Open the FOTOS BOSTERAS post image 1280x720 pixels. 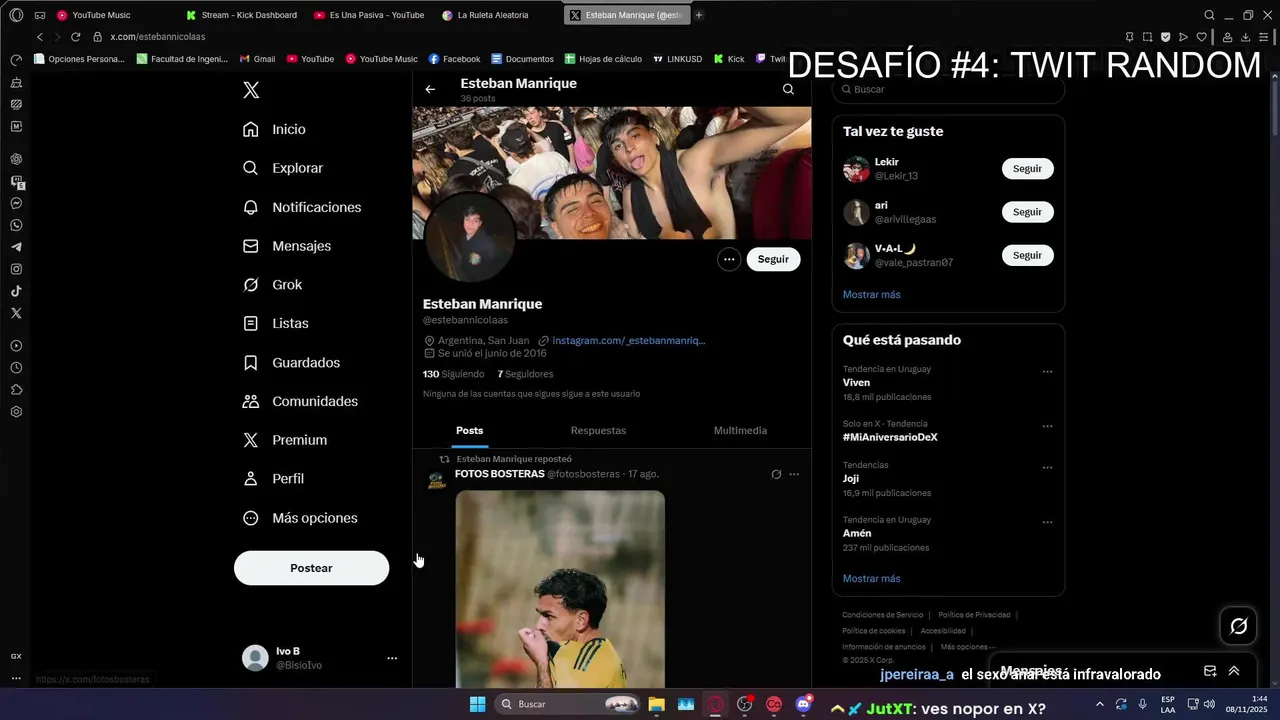560,589
